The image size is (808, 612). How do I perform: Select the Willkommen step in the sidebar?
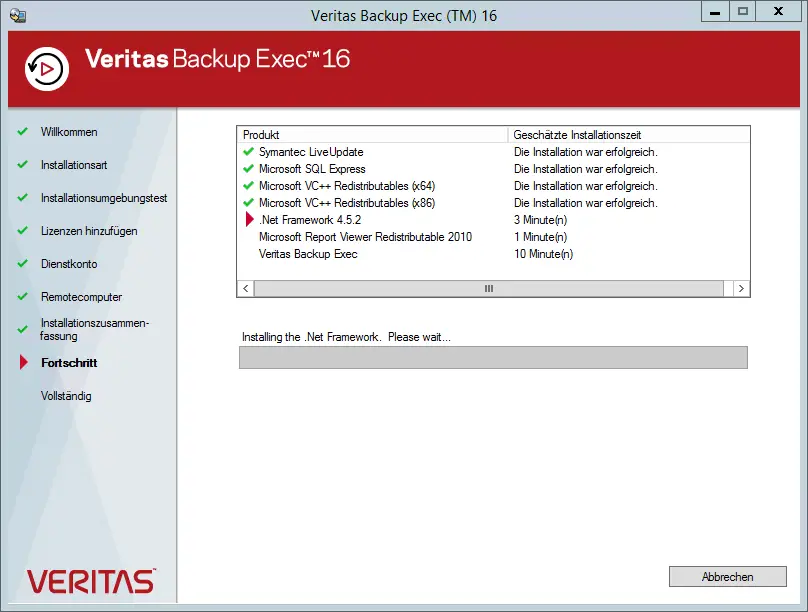pyautogui.click(x=69, y=132)
